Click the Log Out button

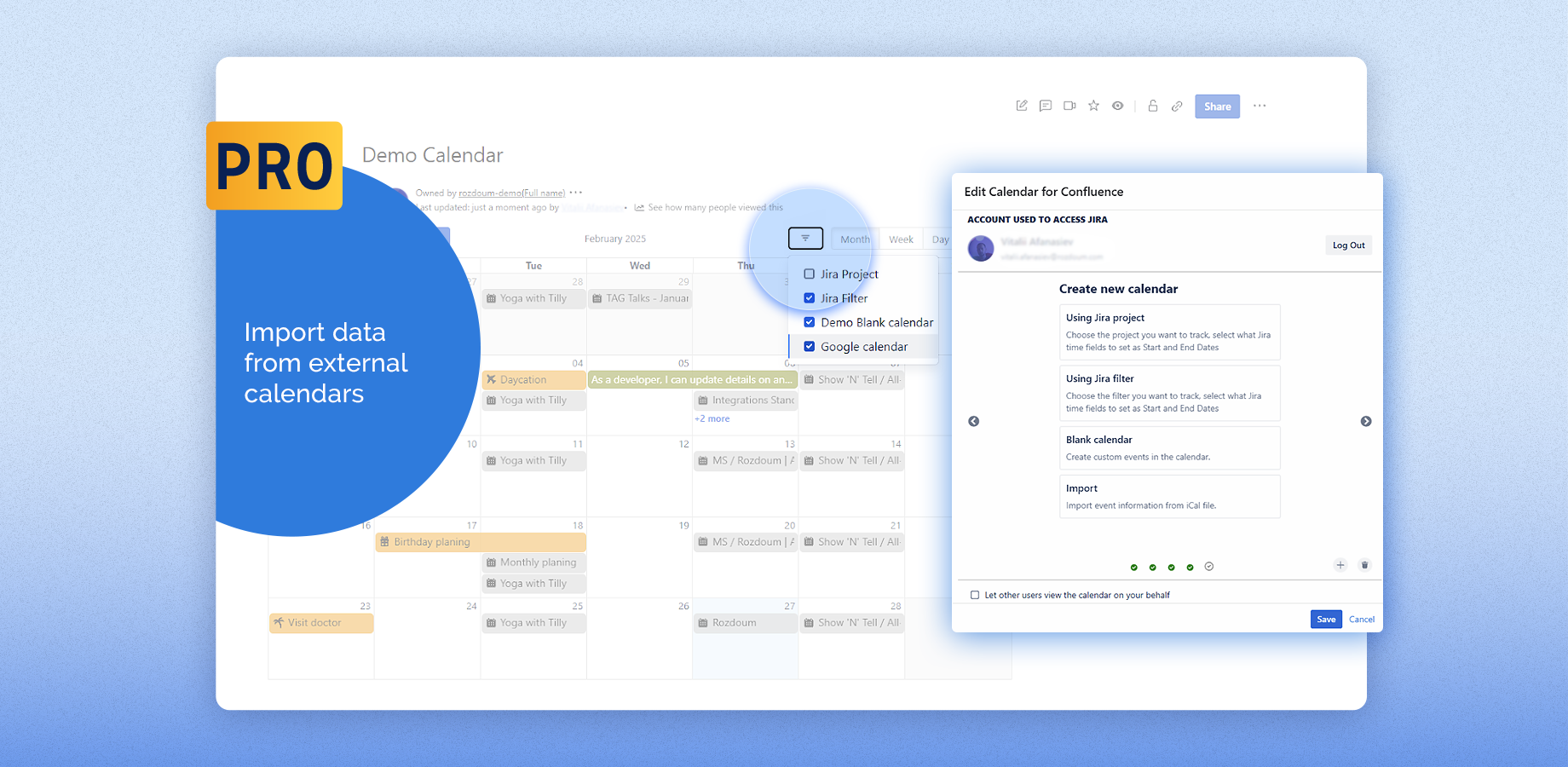point(1348,245)
